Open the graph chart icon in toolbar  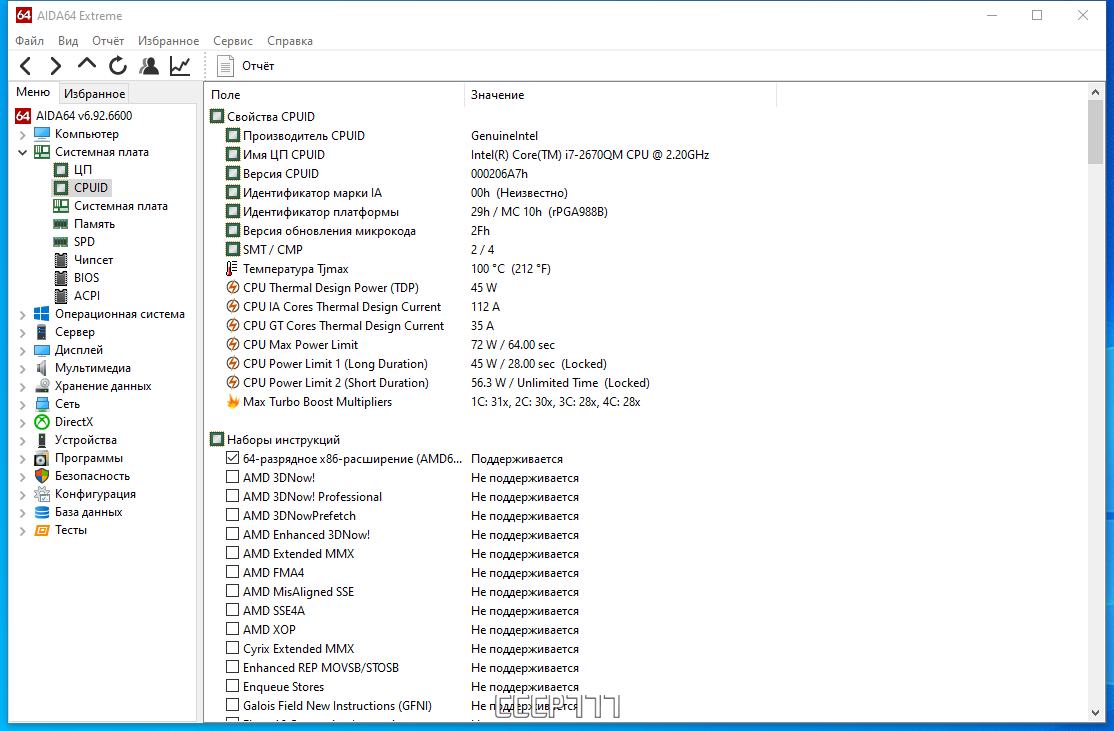click(180, 66)
